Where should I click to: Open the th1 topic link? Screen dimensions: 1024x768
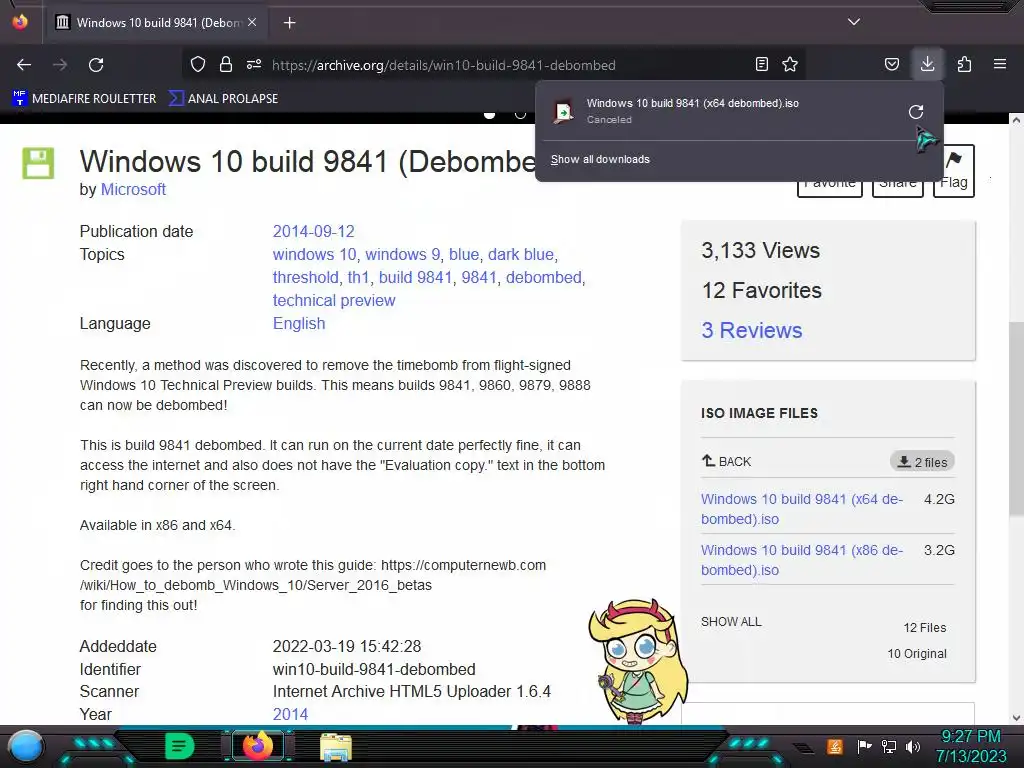pos(359,278)
